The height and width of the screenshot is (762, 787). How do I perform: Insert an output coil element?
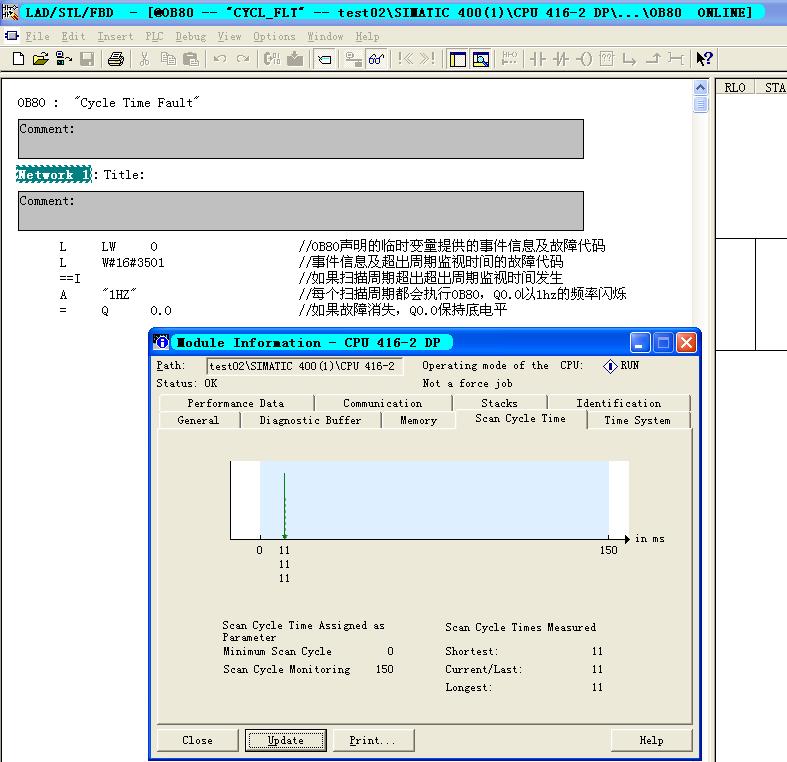pyautogui.click(x=584, y=59)
